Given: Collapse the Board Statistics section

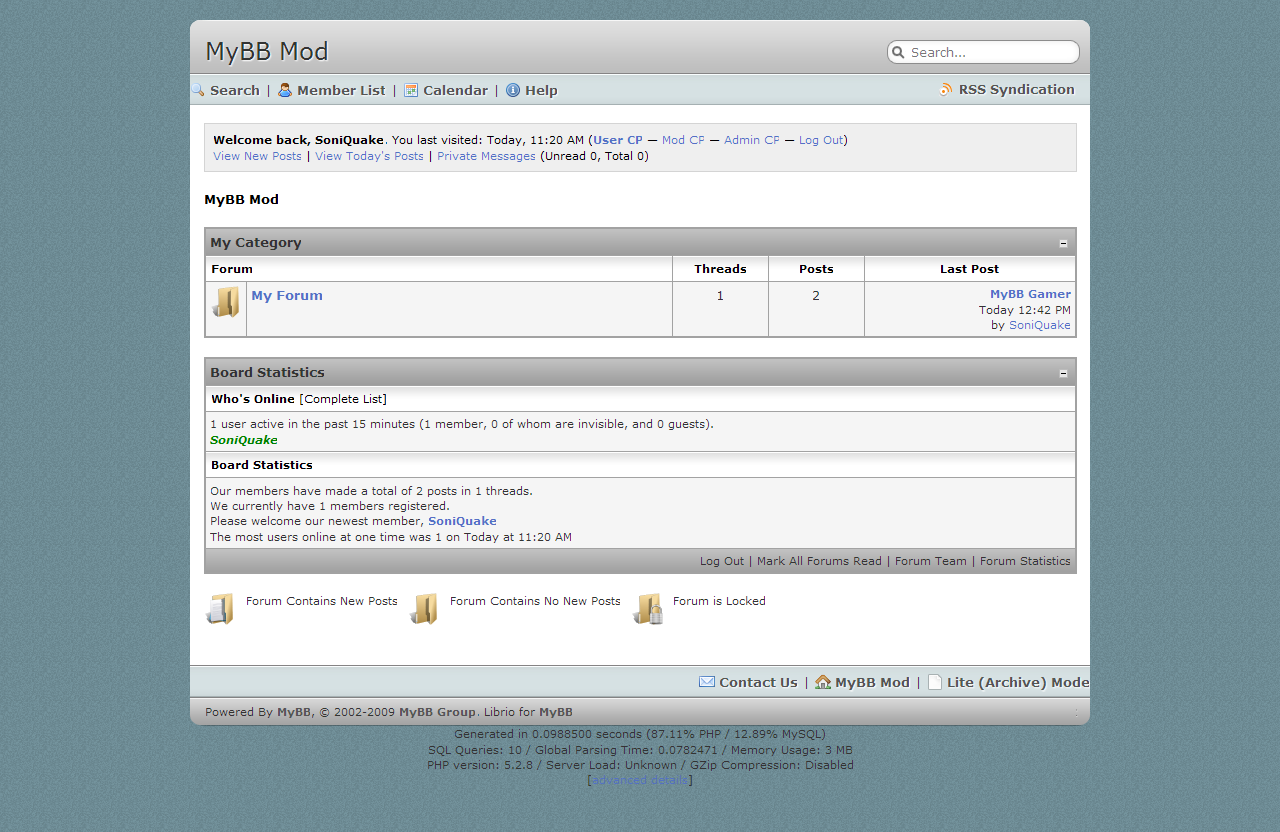Looking at the screenshot, I should click(x=1063, y=373).
